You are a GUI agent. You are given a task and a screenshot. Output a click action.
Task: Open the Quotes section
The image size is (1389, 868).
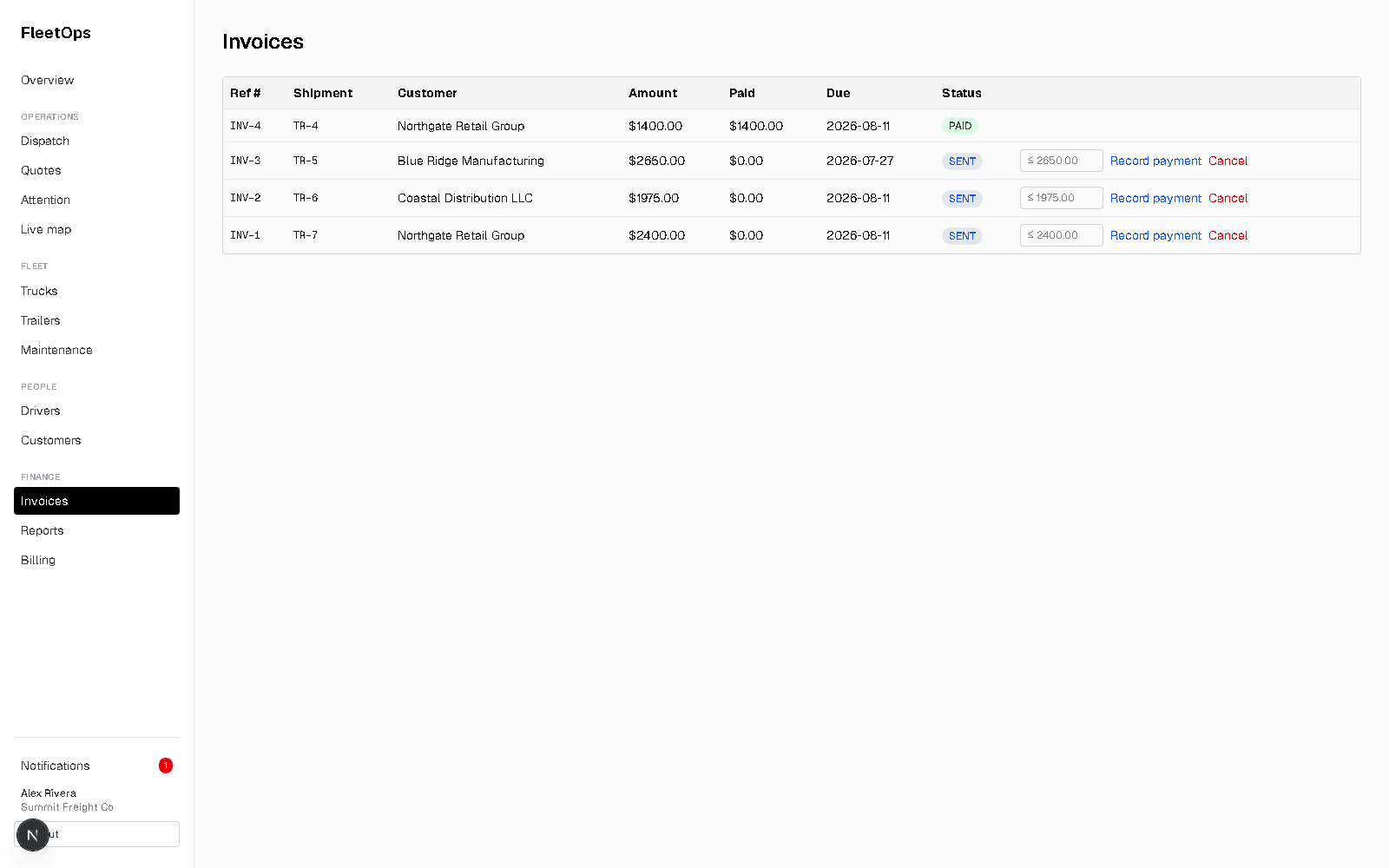[96, 170]
